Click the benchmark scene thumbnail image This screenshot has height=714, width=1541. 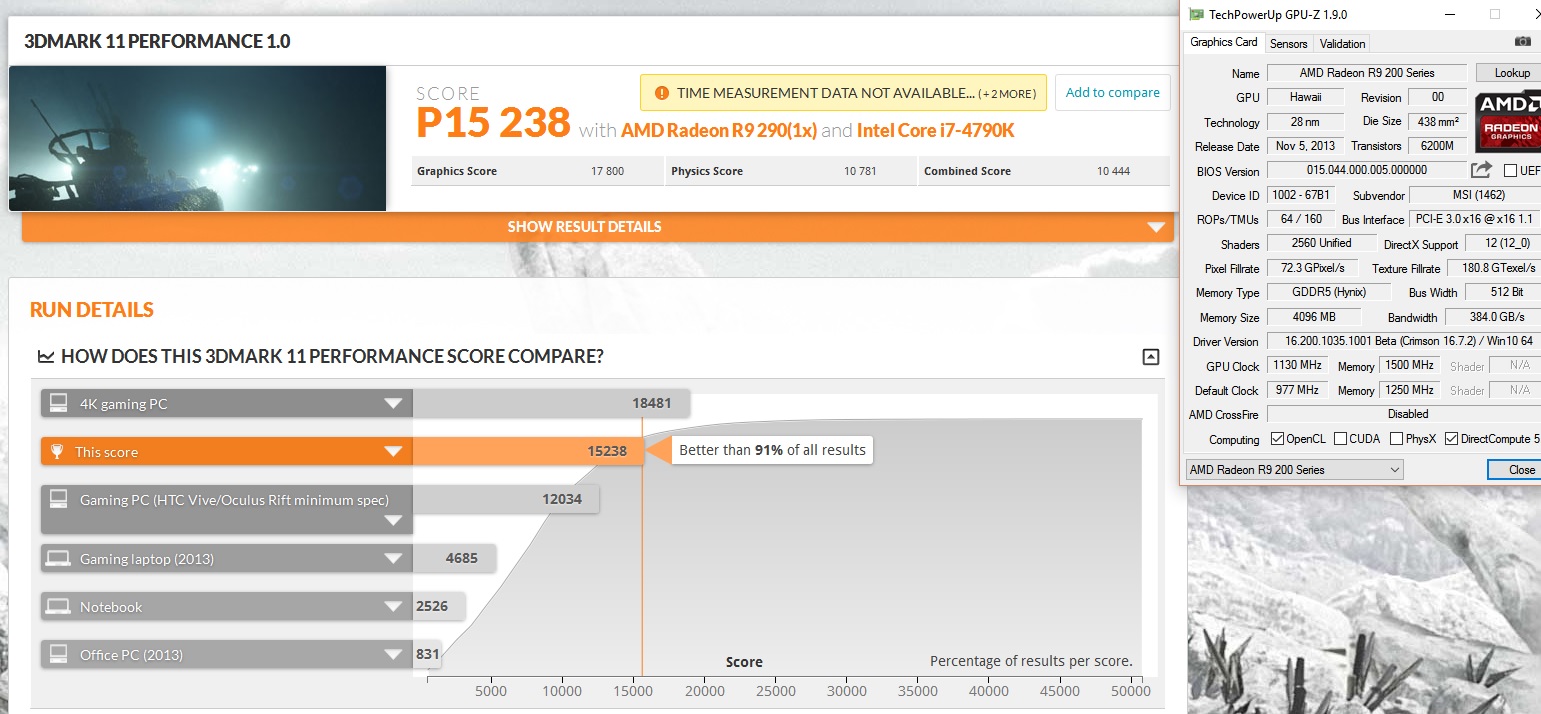coord(198,138)
